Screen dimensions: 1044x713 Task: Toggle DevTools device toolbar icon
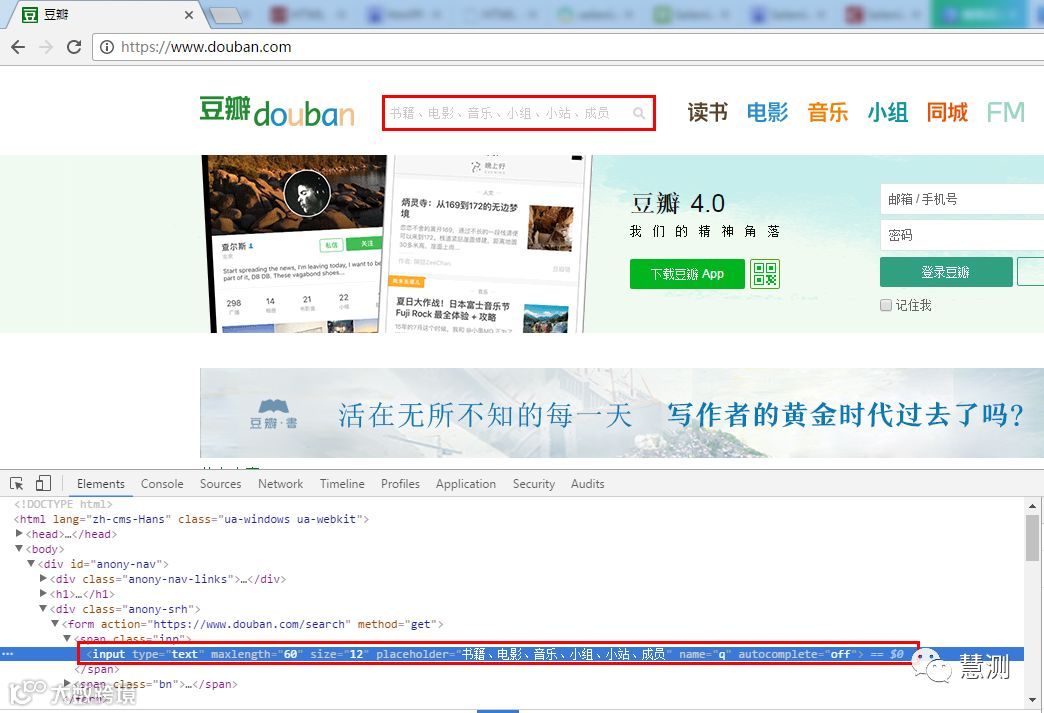tap(43, 483)
